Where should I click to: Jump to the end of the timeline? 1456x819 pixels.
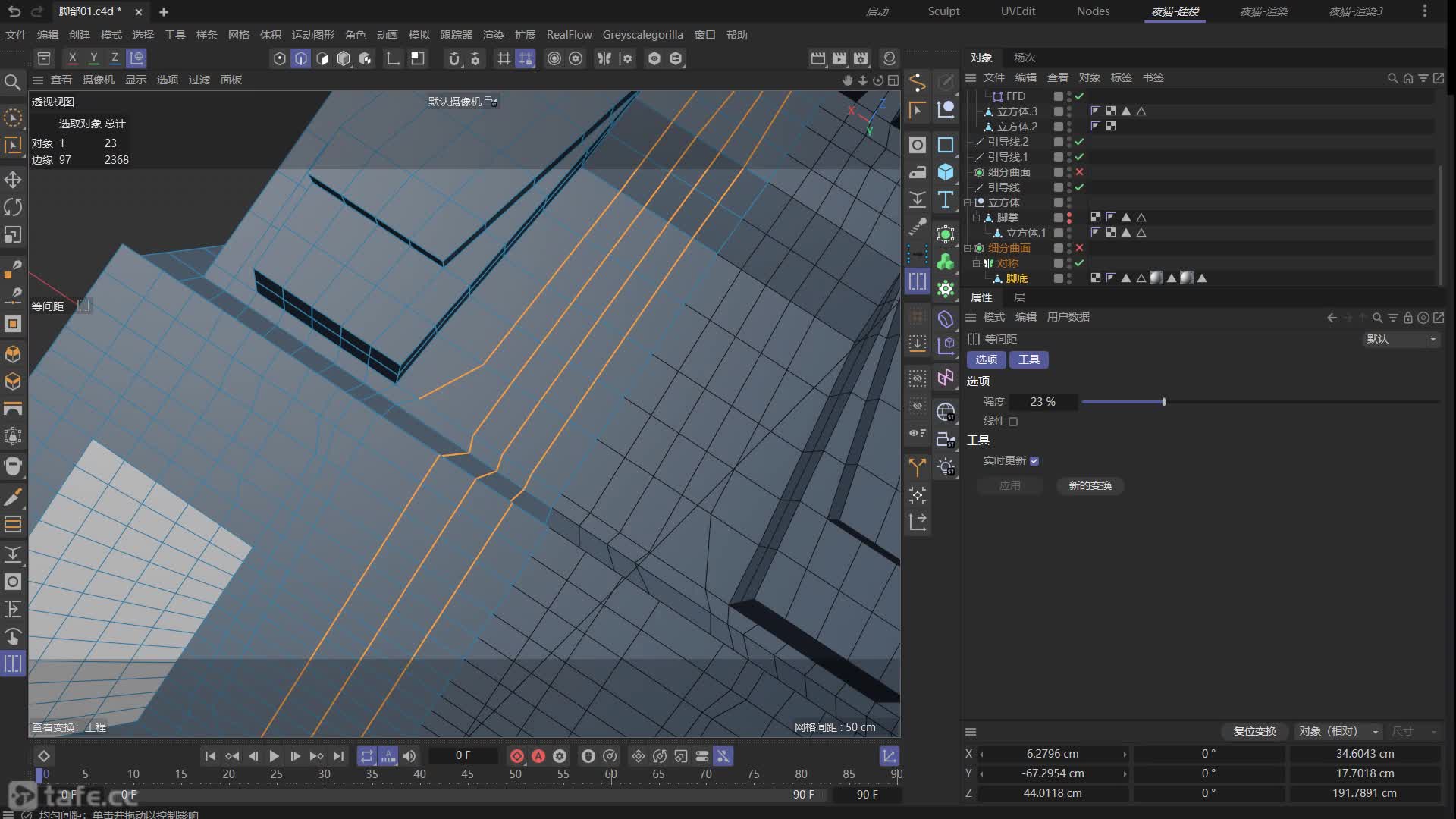pyautogui.click(x=338, y=756)
